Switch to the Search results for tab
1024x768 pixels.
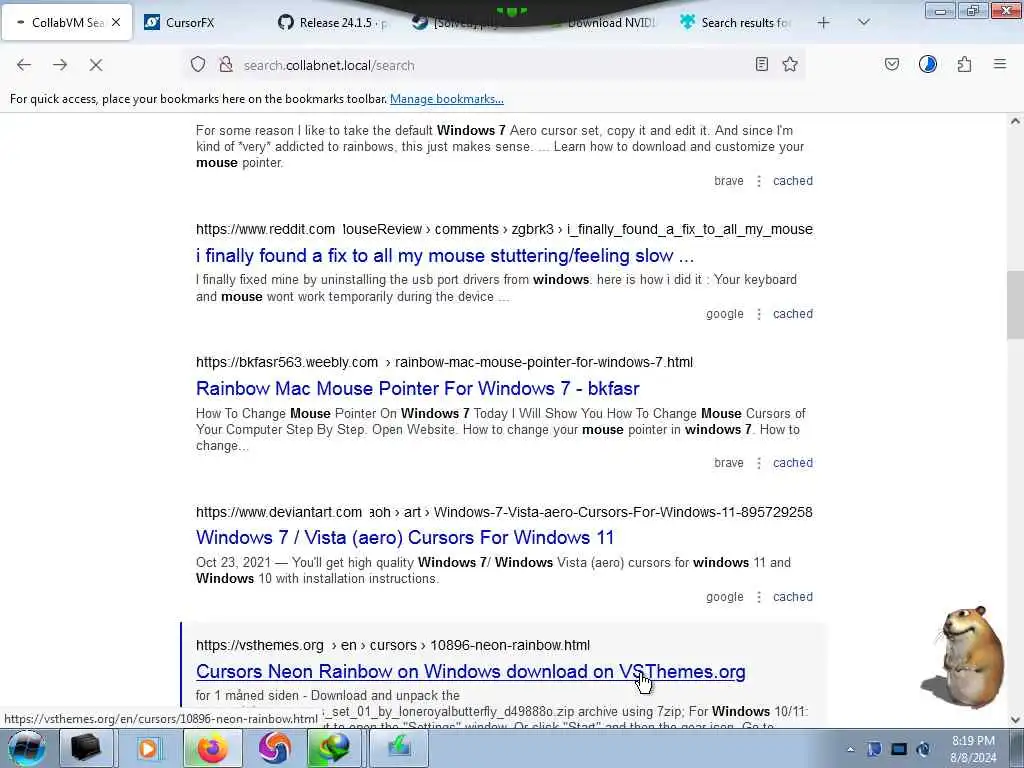735,23
